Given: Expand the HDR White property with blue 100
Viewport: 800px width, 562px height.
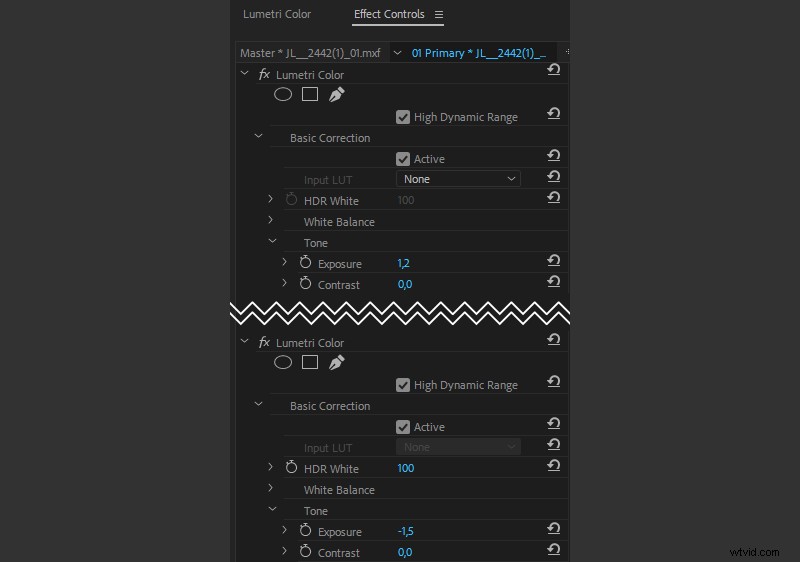Looking at the screenshot, I should click(270, 467).
